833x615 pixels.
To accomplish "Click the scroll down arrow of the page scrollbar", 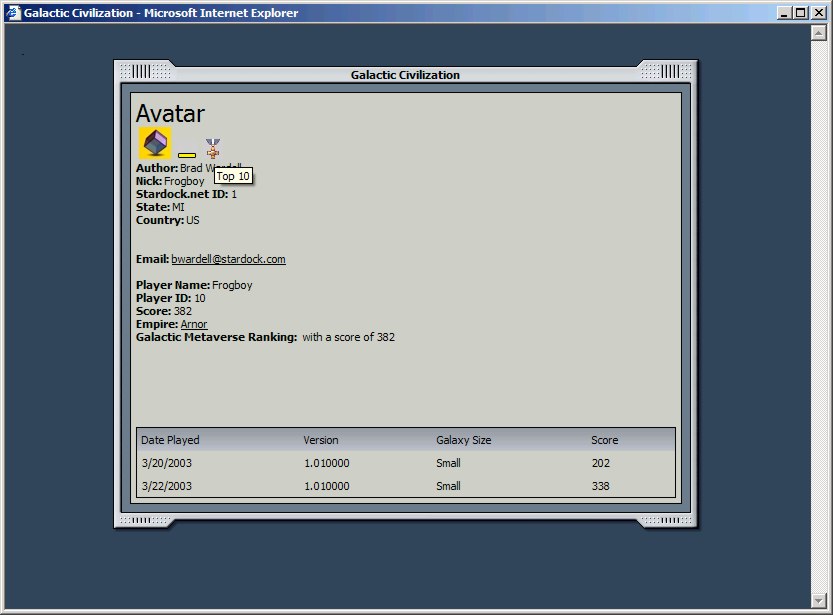I will point(819,601).
